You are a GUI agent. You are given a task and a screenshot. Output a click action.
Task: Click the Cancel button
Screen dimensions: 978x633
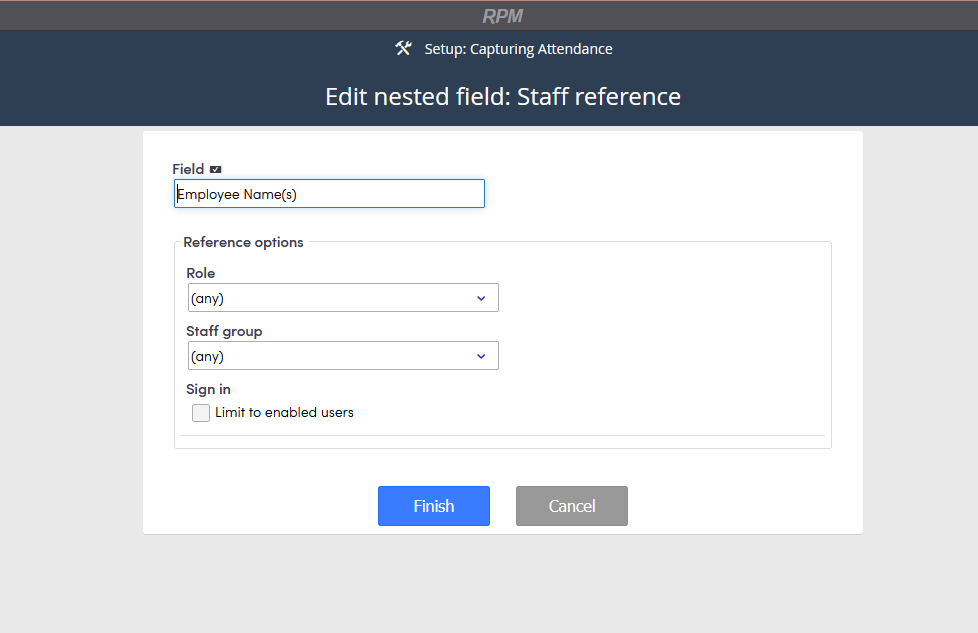[x=571, y=506]
